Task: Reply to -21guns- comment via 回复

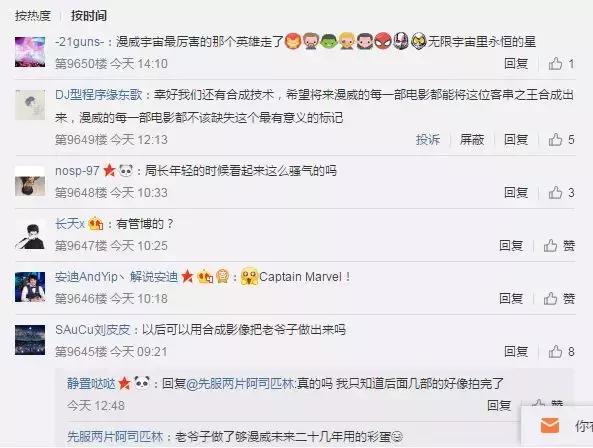Action: 516,64
